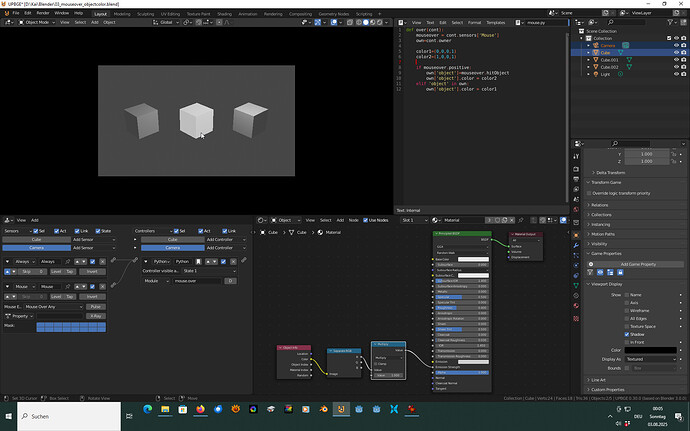Screen dimensions: 690x431
Task: Open the Object Mode dropdown
Action: (x=37, y=22)
